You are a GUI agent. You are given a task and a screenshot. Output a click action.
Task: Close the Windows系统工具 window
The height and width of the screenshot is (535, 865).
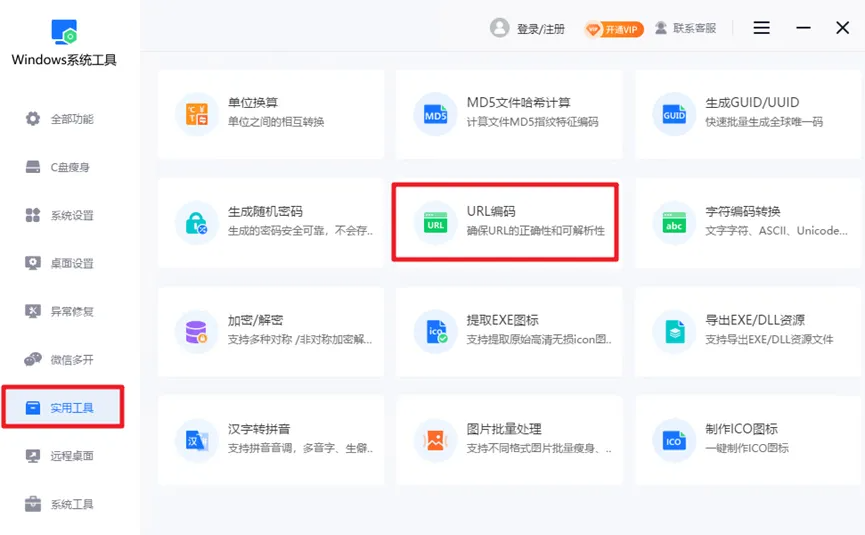842,28
